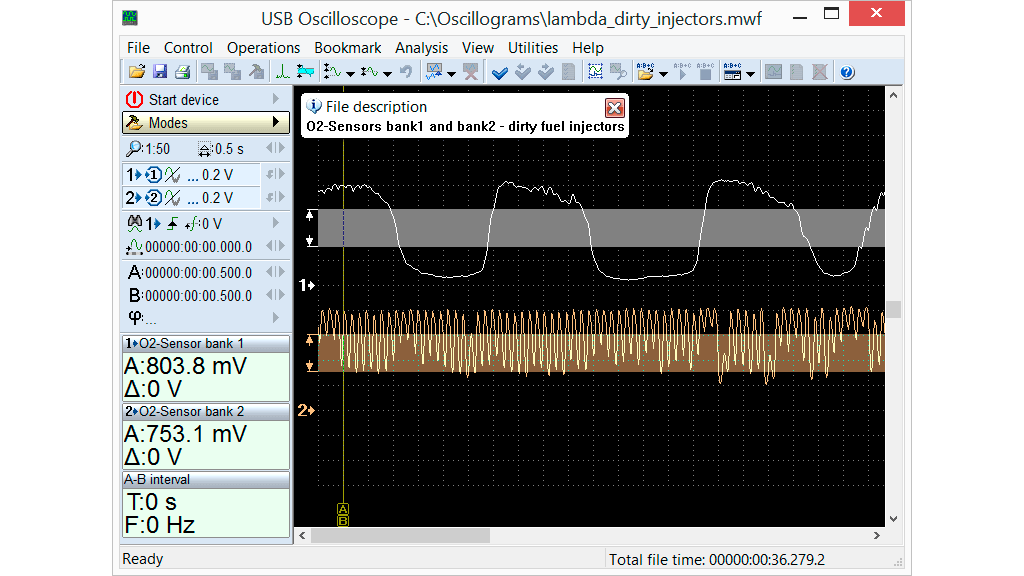Image resolution: width=1024 pixels, height=576 pixels.
Task: Click the horizontal scrollbar right arrow
Action: click(877, 536)
